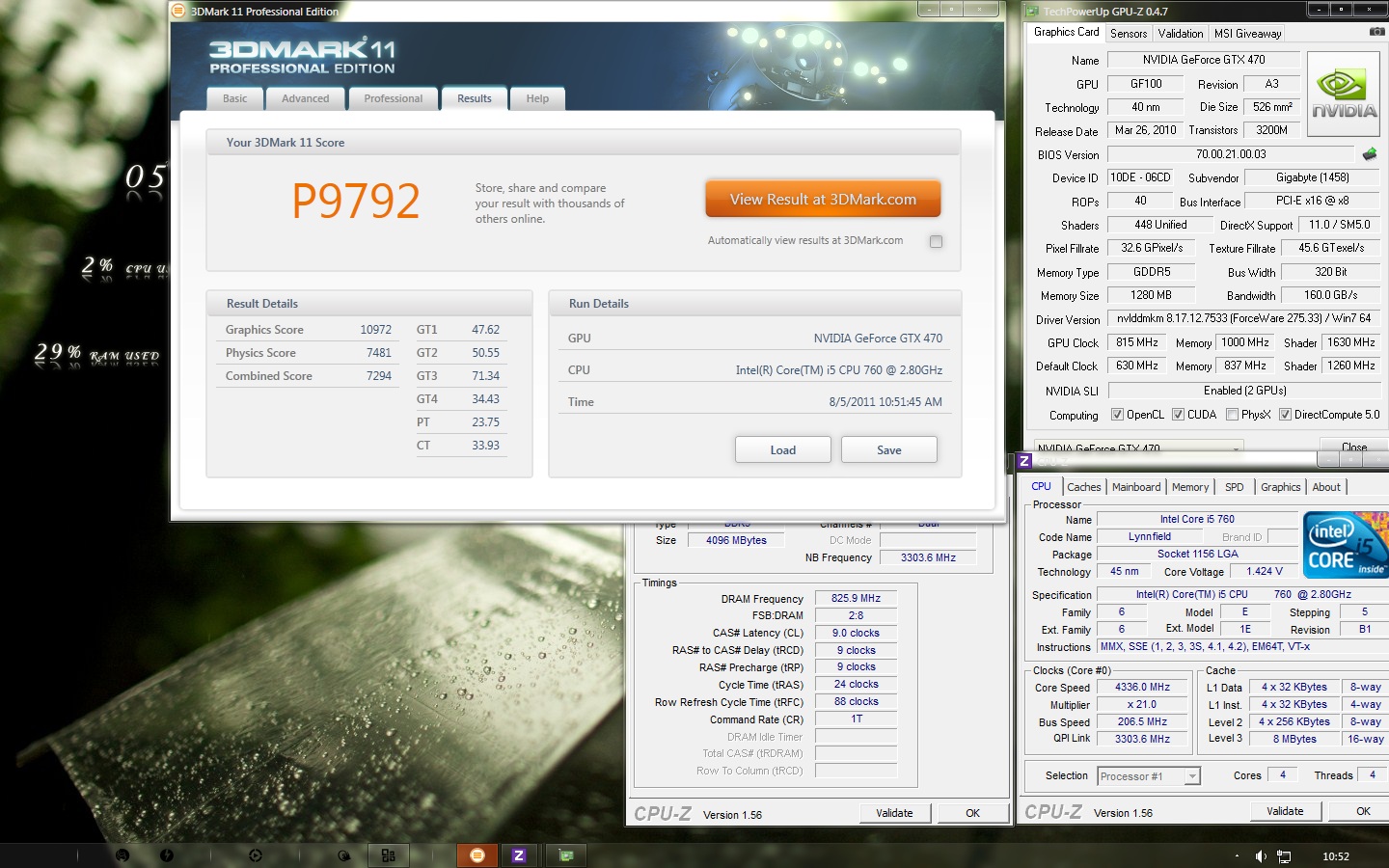Viewport: 1389px width, 868px height.
Task: Click the purple Z icon in CPU-Z title bar
Action: click(1024, 461)
